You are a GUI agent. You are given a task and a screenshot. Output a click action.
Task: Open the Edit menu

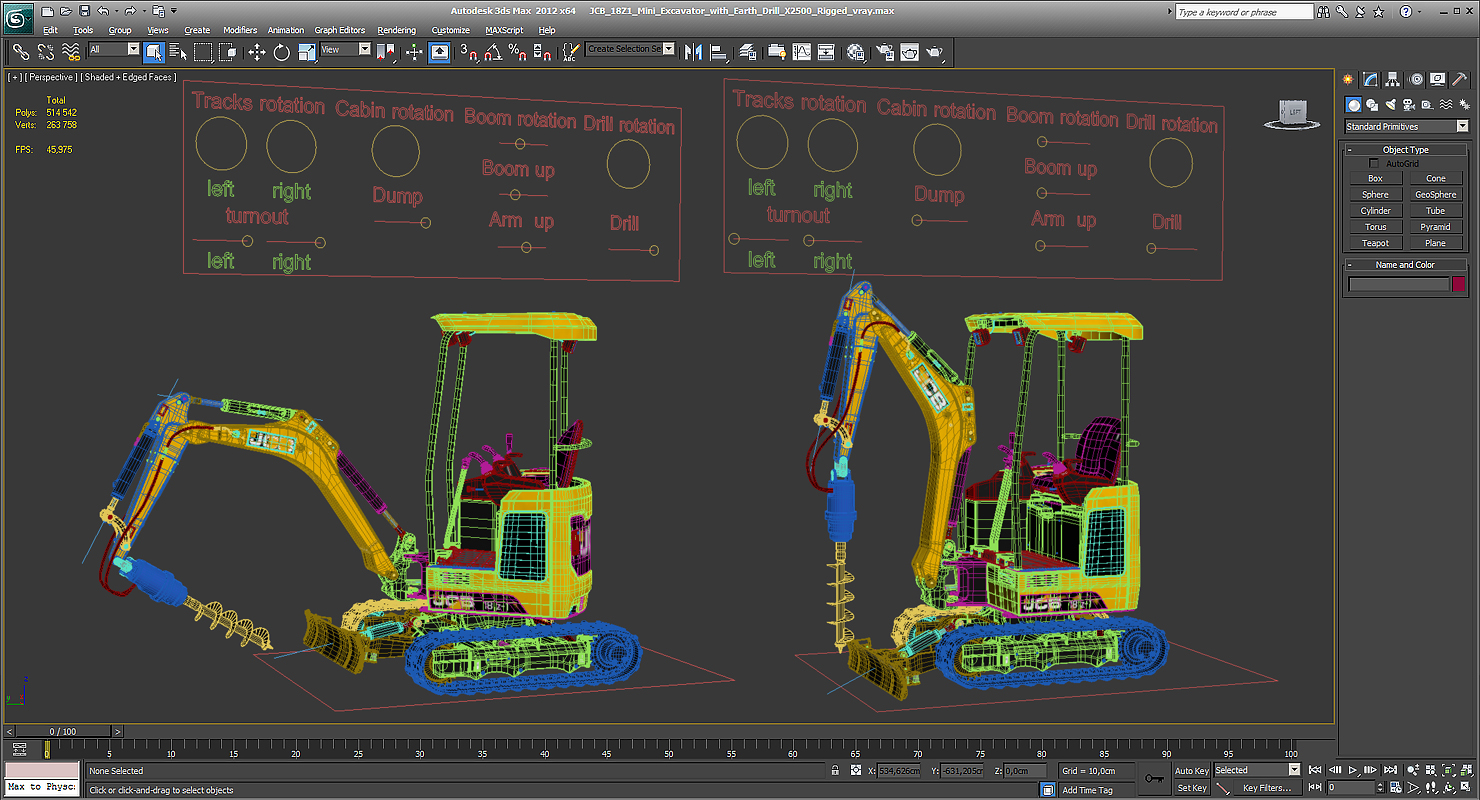click(x=51, y=30)
